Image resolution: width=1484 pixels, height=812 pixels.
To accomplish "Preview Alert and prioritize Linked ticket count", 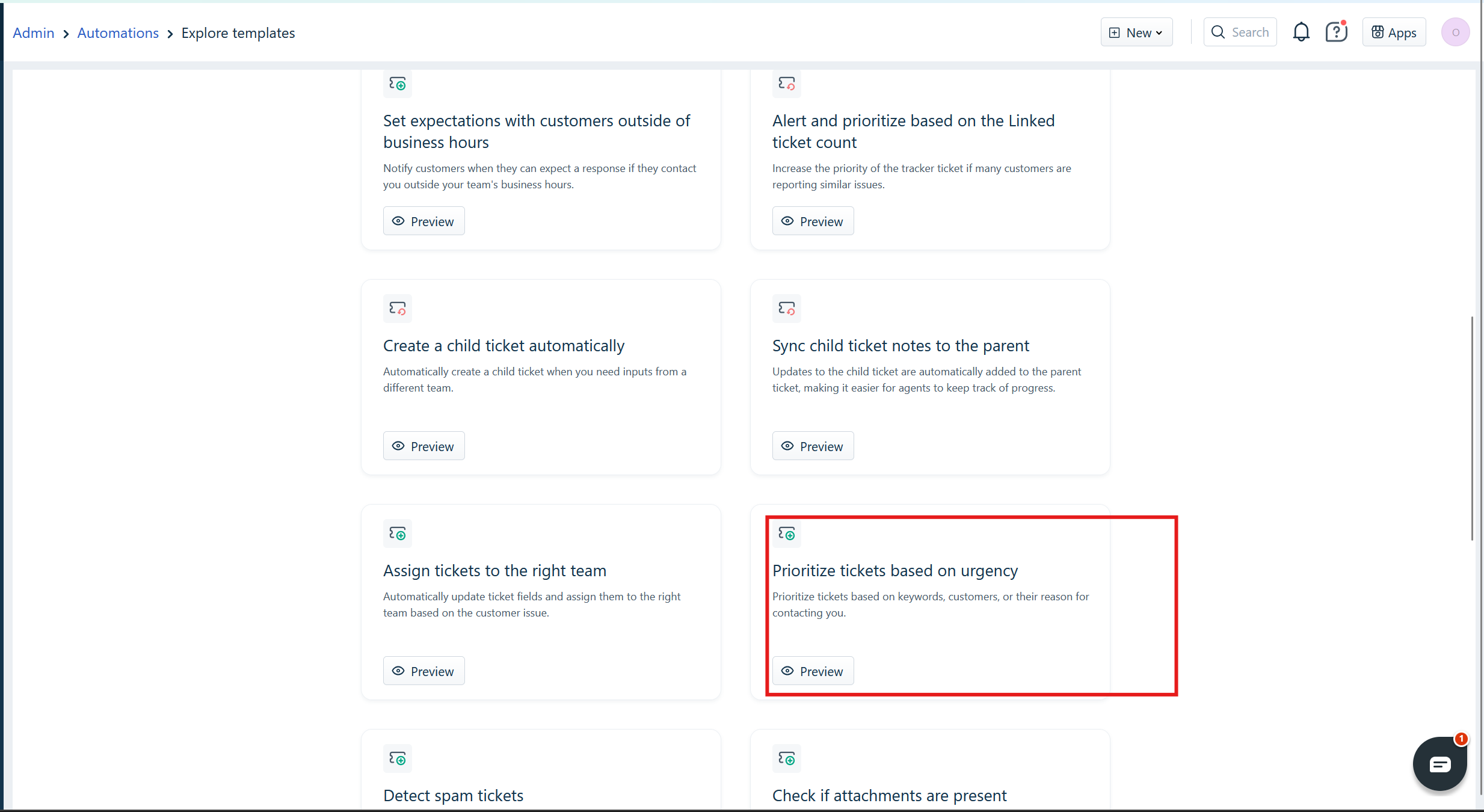I will [x=813, y=221].
